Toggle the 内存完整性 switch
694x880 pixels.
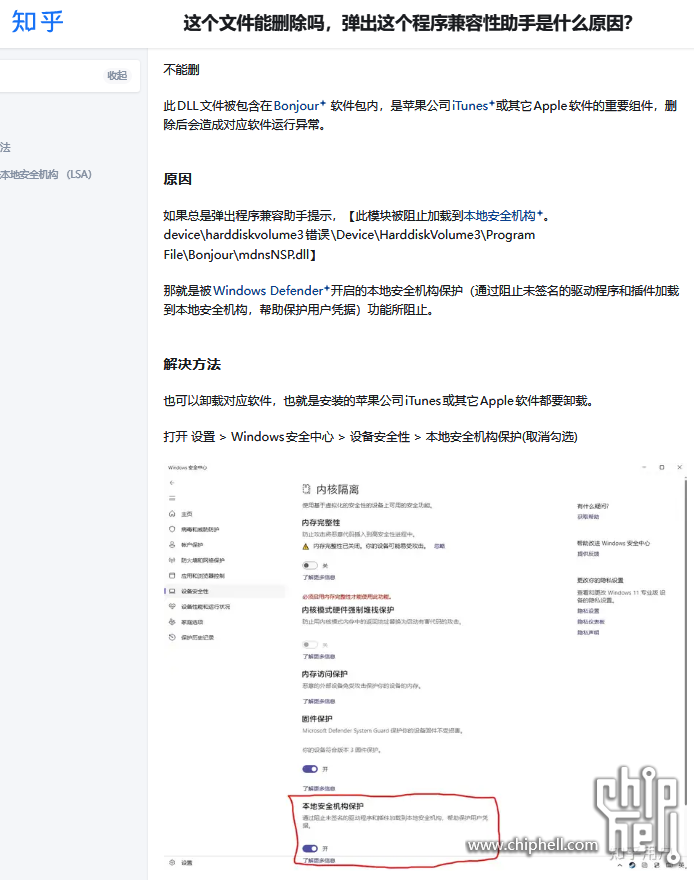coord(309,565)
